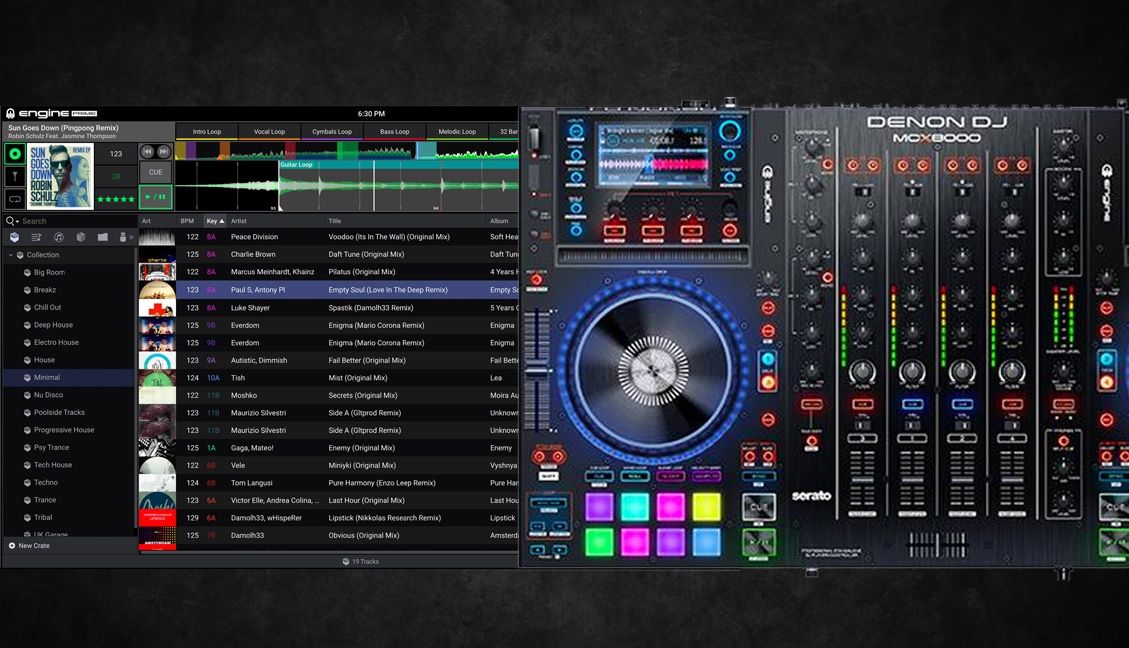Screen dimensions: 1129x648
Task: Select the Intro Loop tab
Action: click(x=207, y=132)
